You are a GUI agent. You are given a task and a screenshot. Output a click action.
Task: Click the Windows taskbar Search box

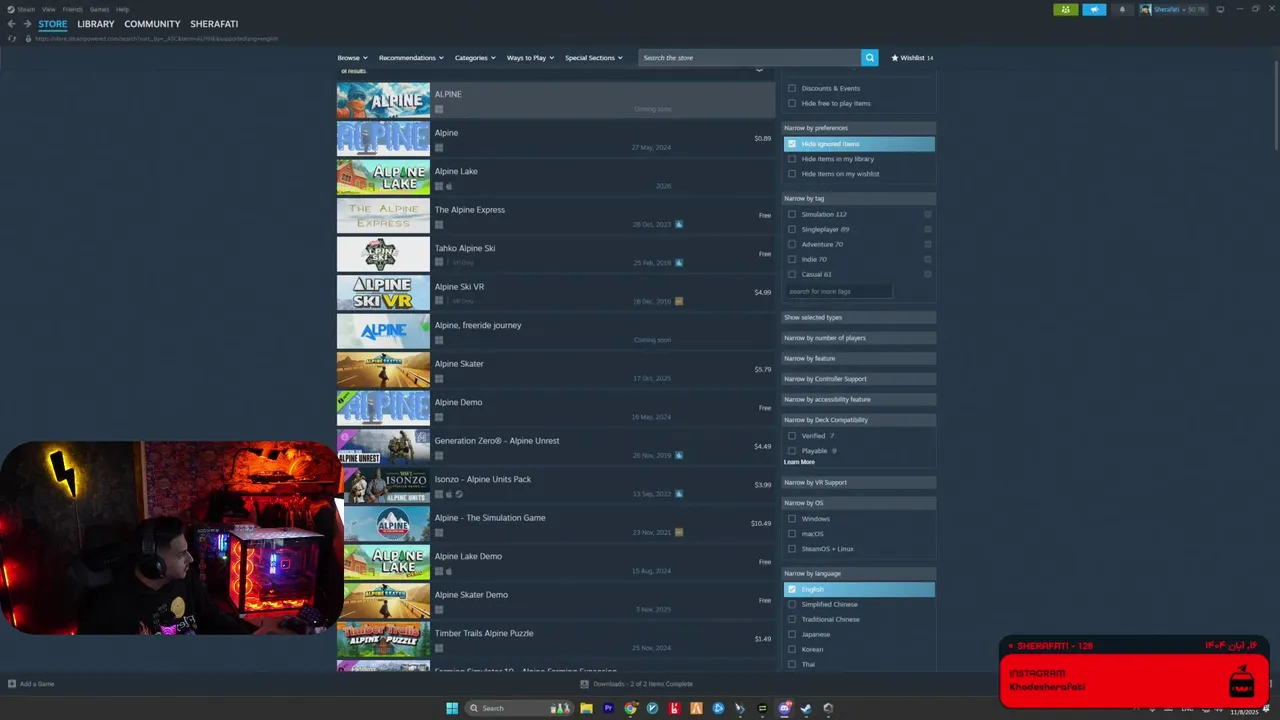point(521,708)
